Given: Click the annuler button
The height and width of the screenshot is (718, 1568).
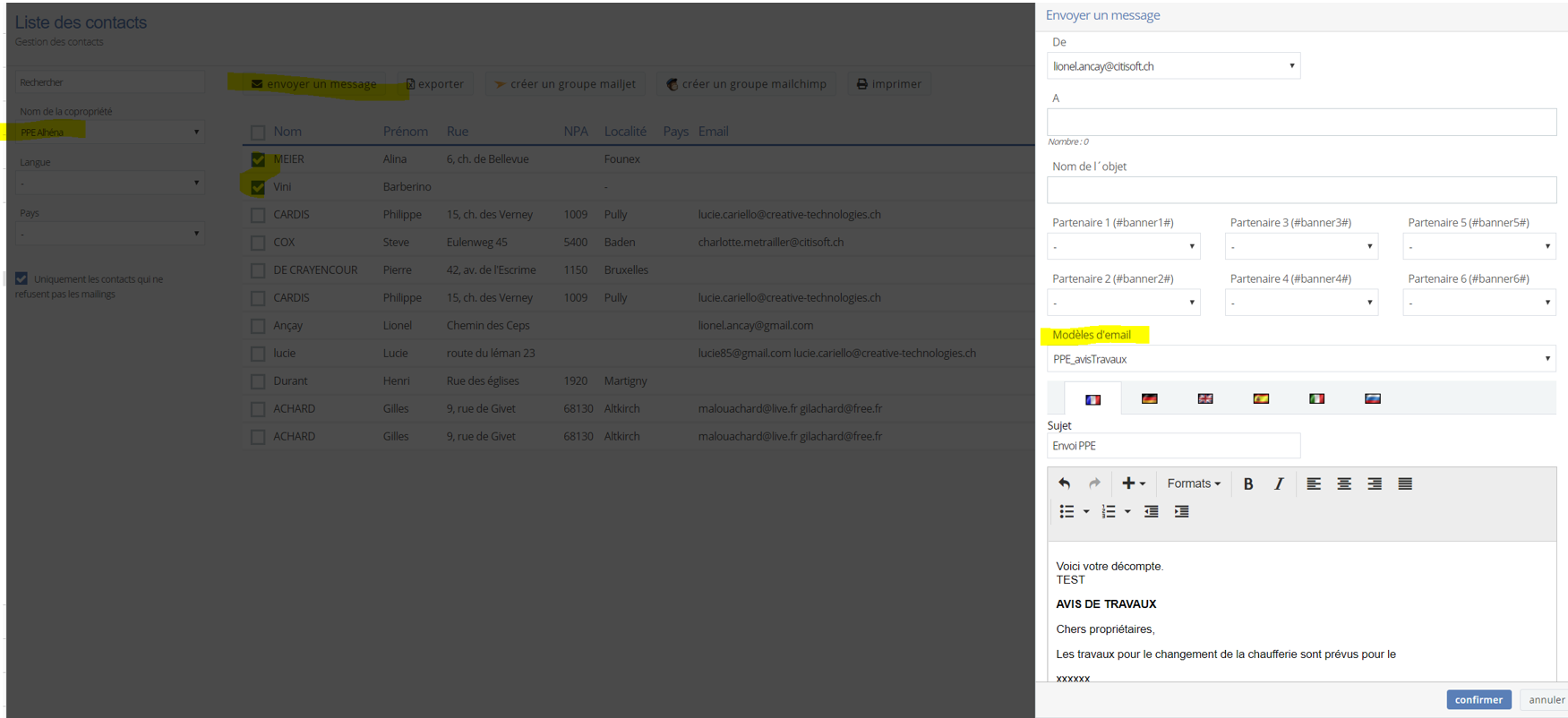Looking at the screenshot, I should [1546, 699].
